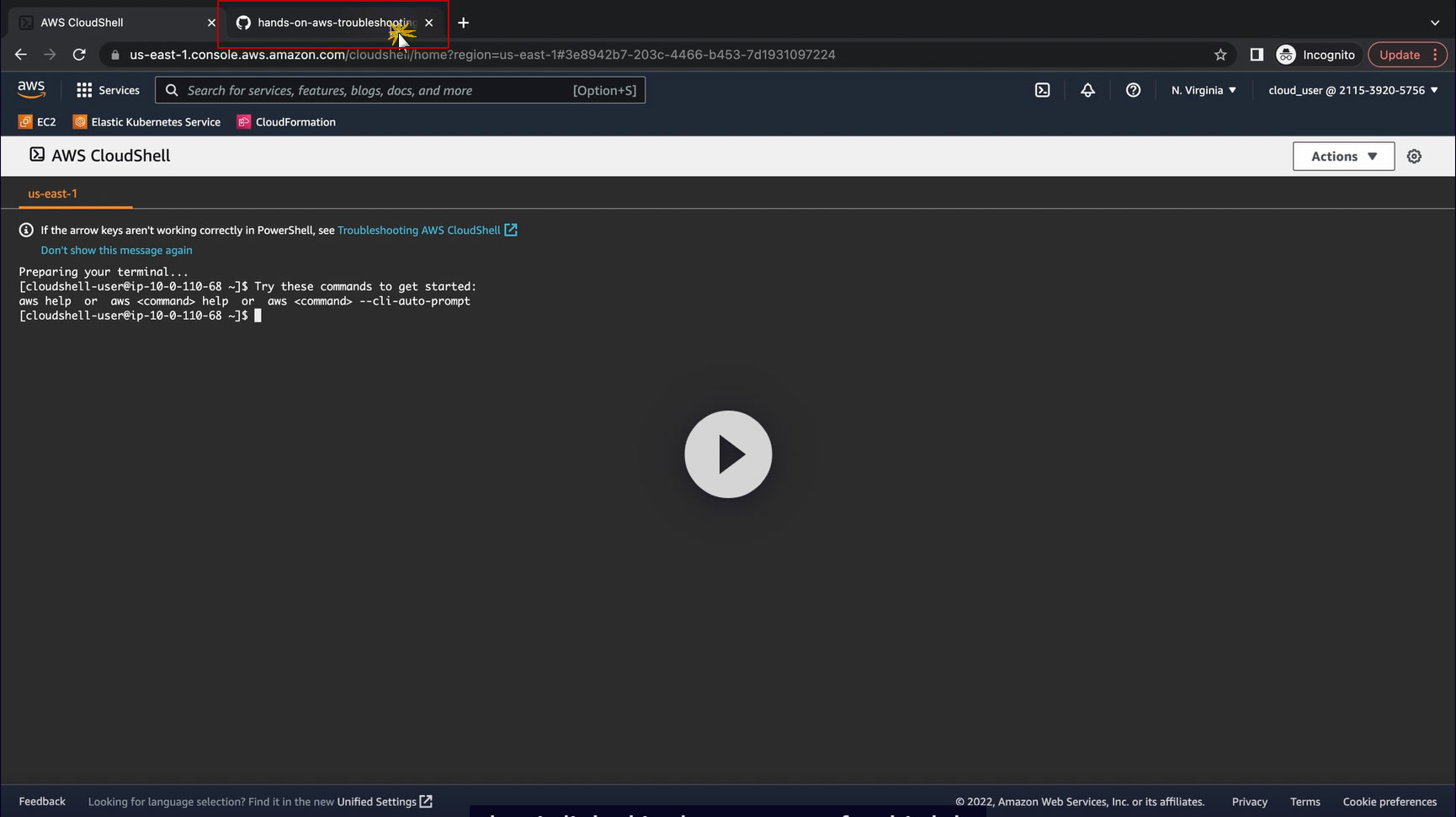
Task: Click Don't show this message again
Action: point(116,250)
